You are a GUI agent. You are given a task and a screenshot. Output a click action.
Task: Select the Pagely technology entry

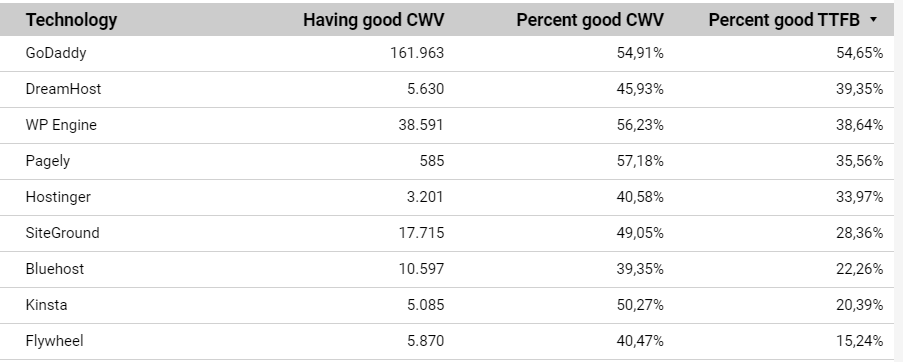click(48, 161)
